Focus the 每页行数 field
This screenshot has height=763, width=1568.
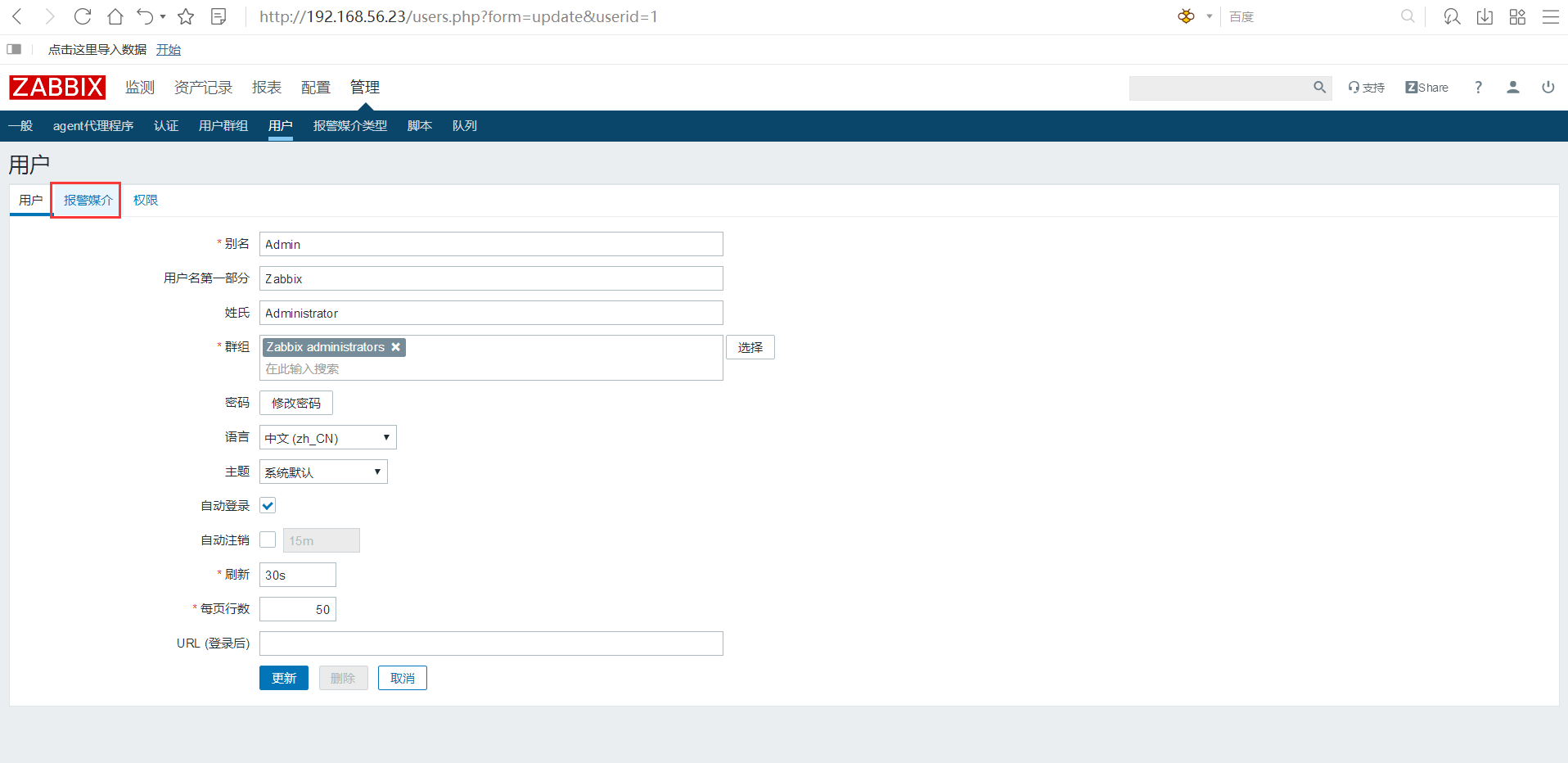click(298, 610)
